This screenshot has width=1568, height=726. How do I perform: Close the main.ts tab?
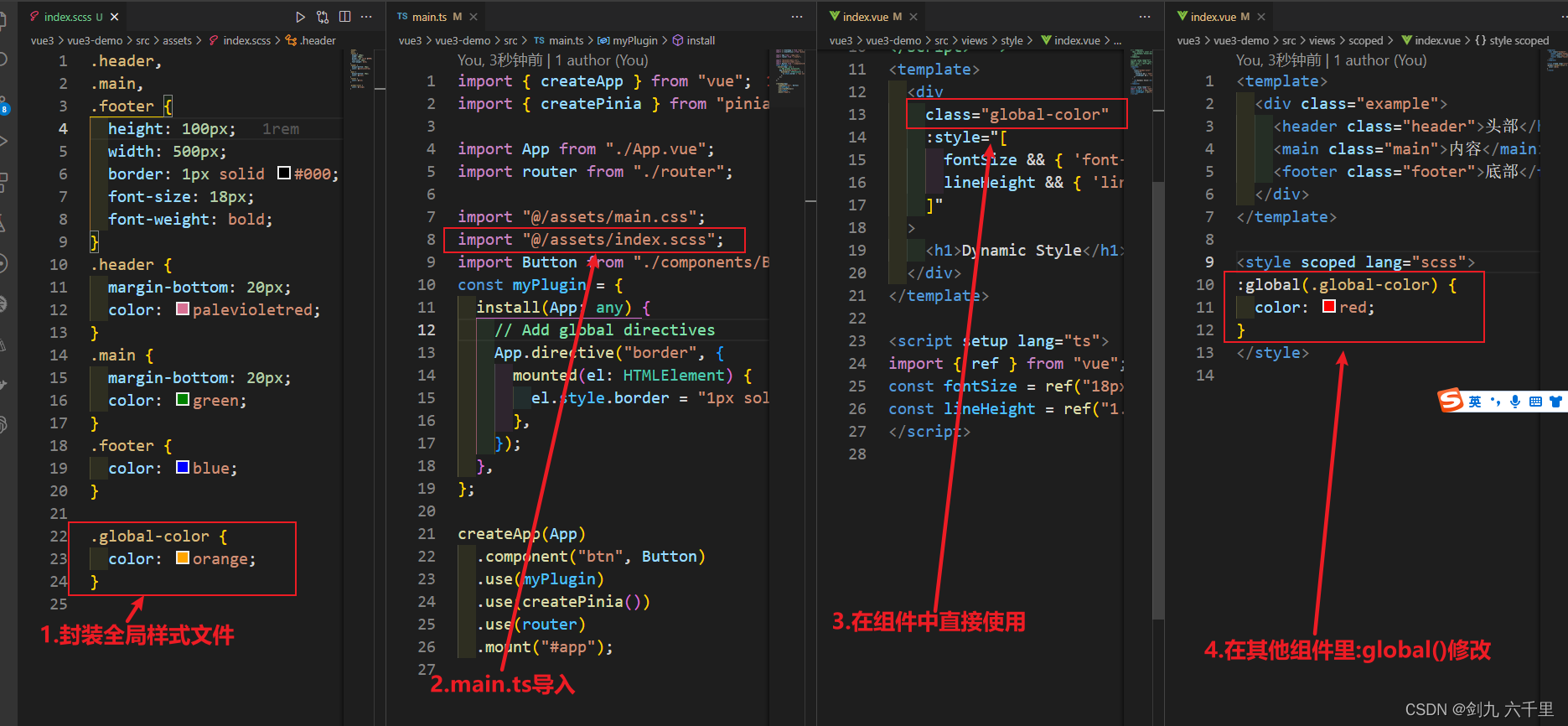click(474, 17)
